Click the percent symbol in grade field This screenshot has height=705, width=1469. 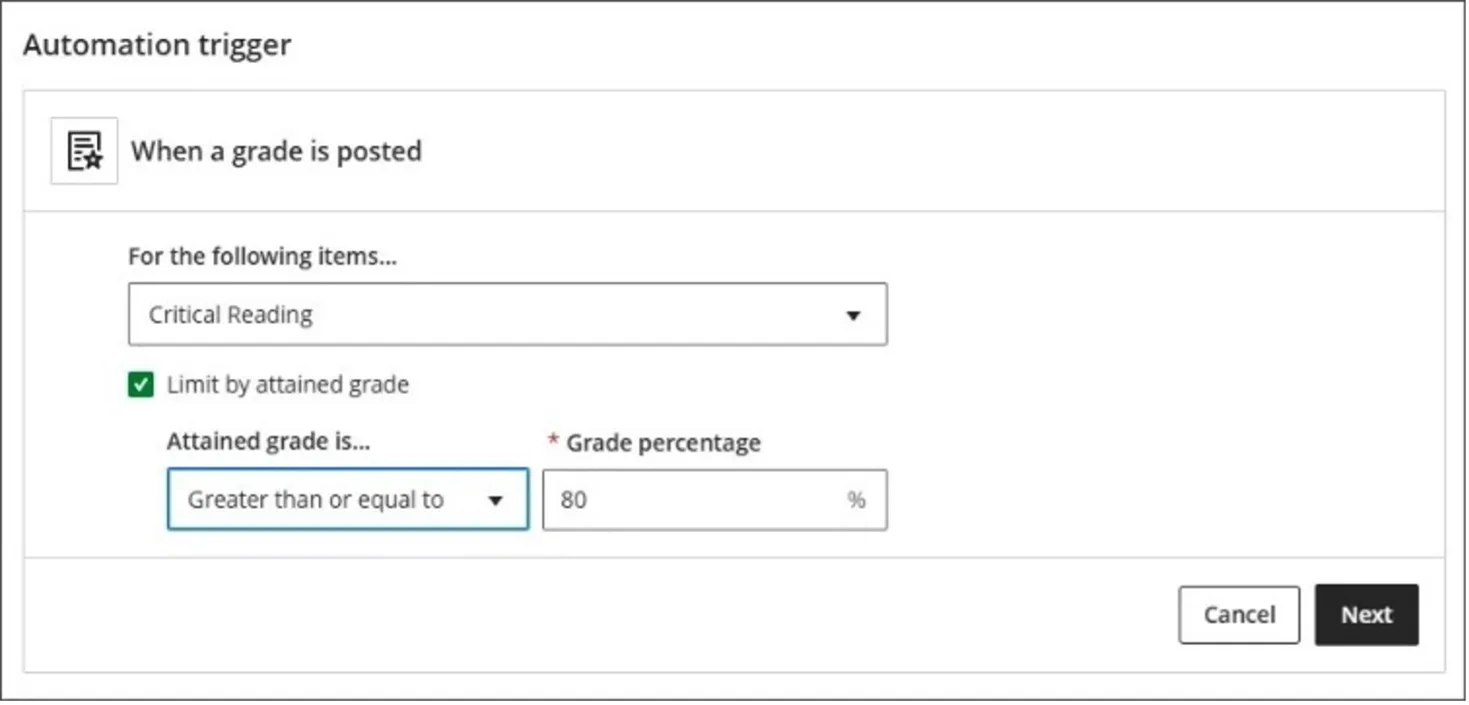tap(856, 500)
